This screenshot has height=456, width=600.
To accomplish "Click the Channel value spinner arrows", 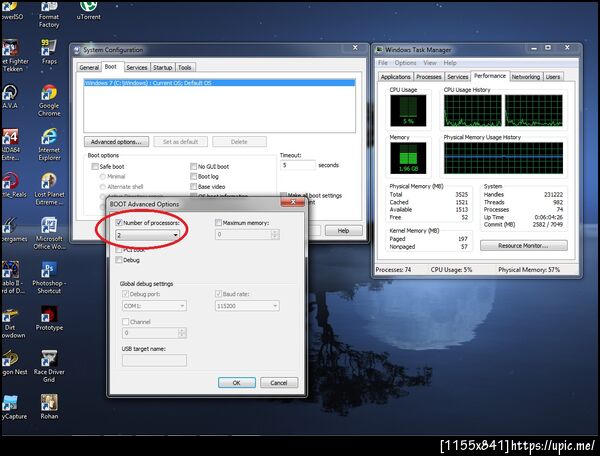I will [182, 333].
